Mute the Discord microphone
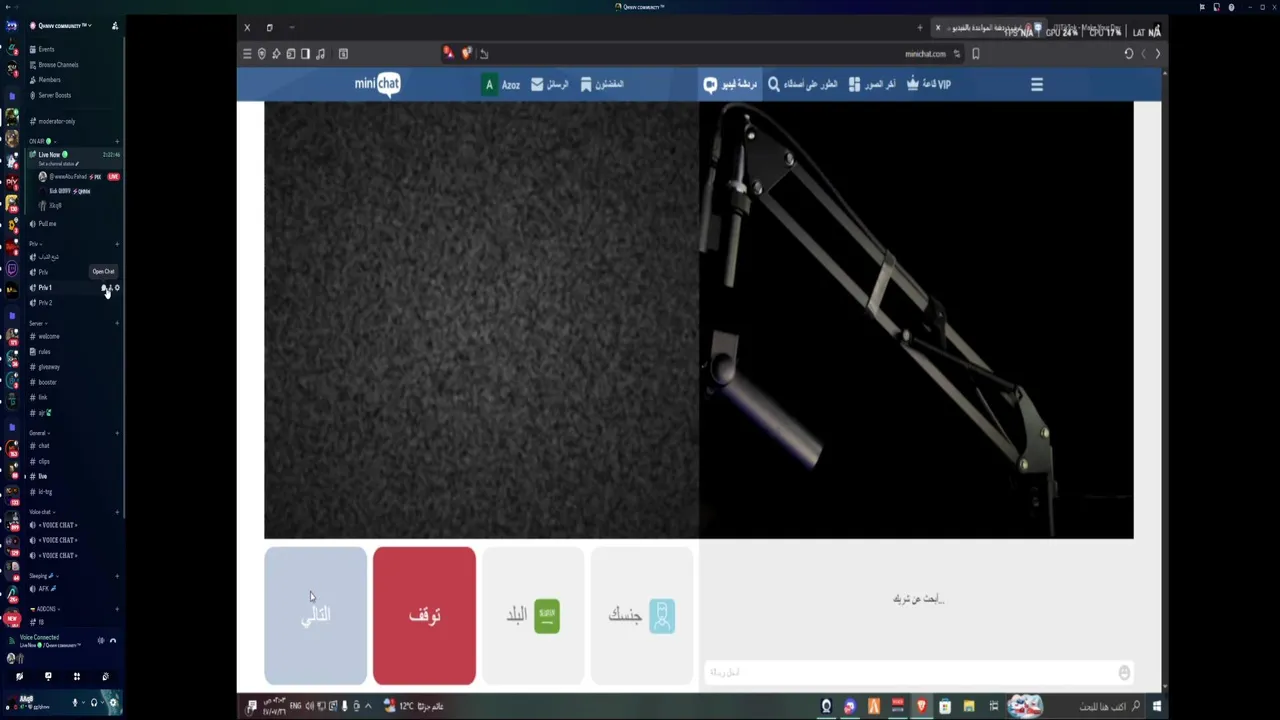 [75, 703]
